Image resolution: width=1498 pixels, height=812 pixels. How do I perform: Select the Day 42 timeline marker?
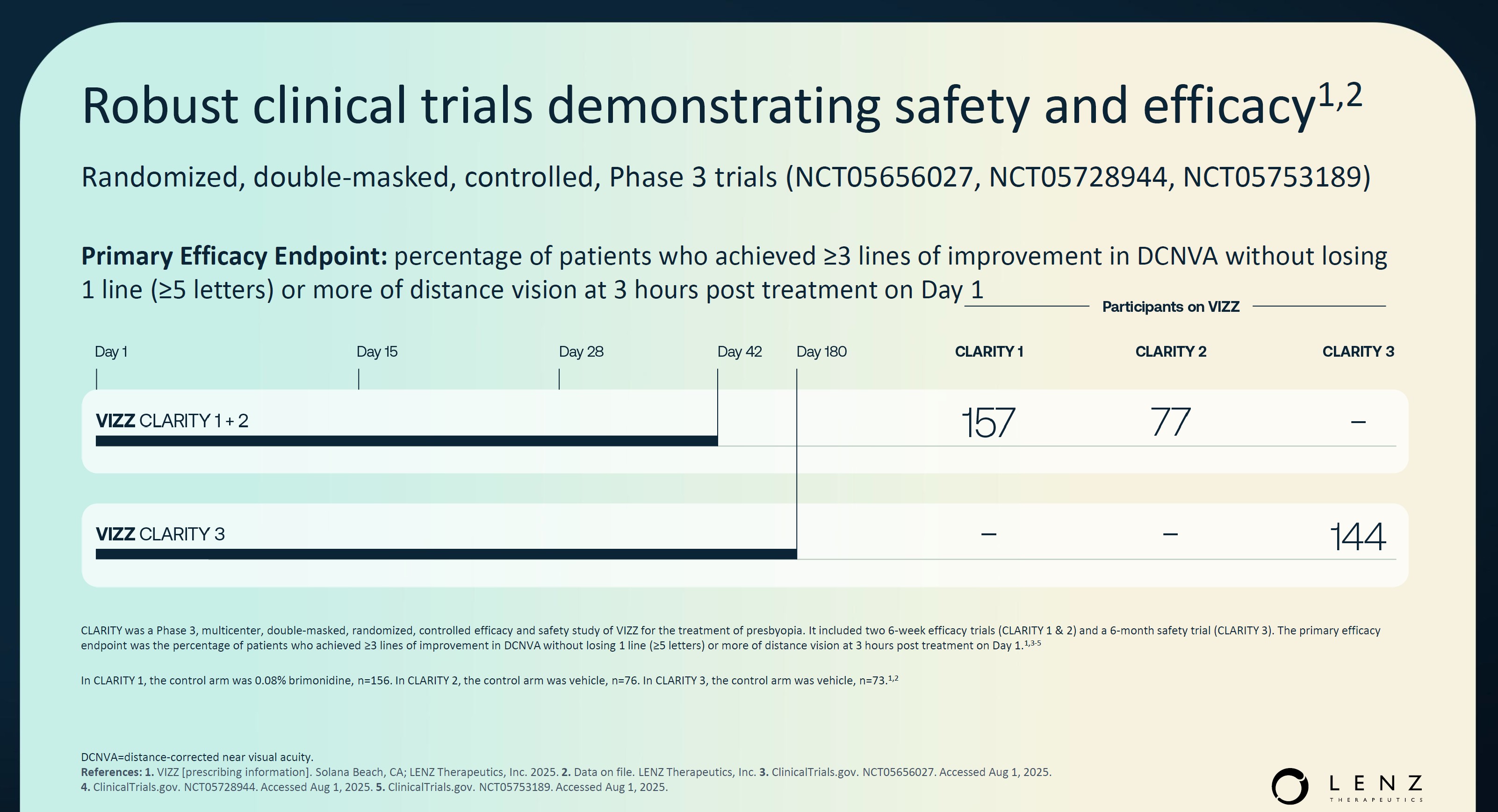pyautogui.click(x=739, y=352)
